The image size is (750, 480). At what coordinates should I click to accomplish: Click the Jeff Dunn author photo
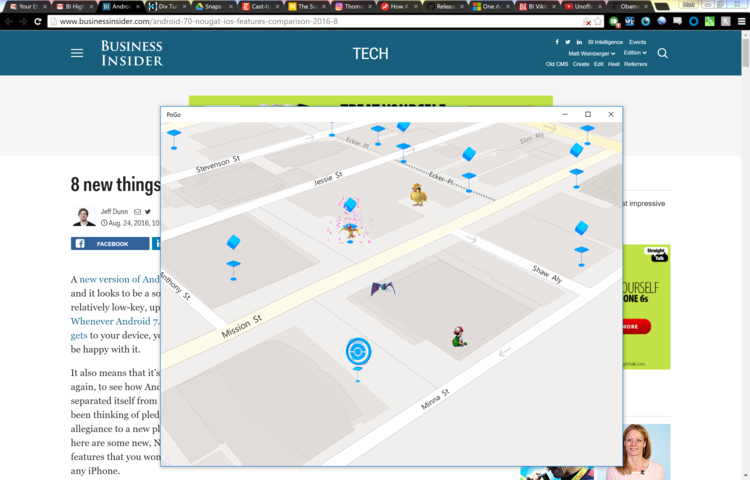point(83,217)
